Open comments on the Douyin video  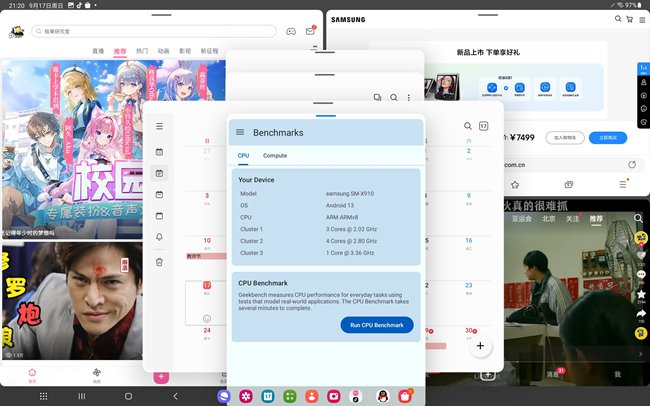pos(641,274)
